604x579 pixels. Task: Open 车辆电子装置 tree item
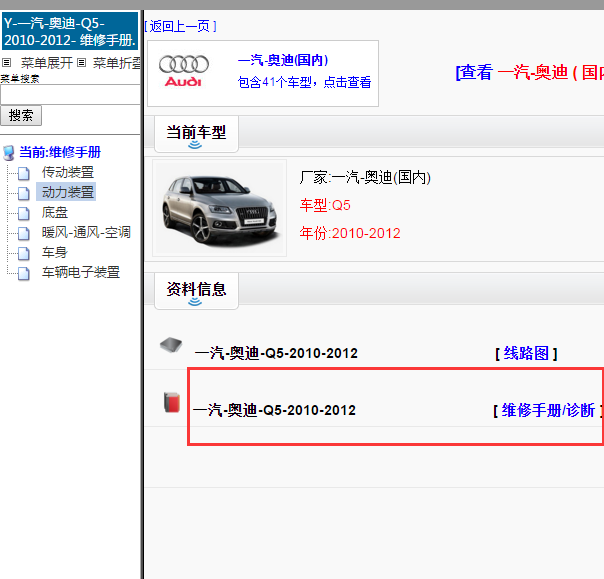pos(81,272)
